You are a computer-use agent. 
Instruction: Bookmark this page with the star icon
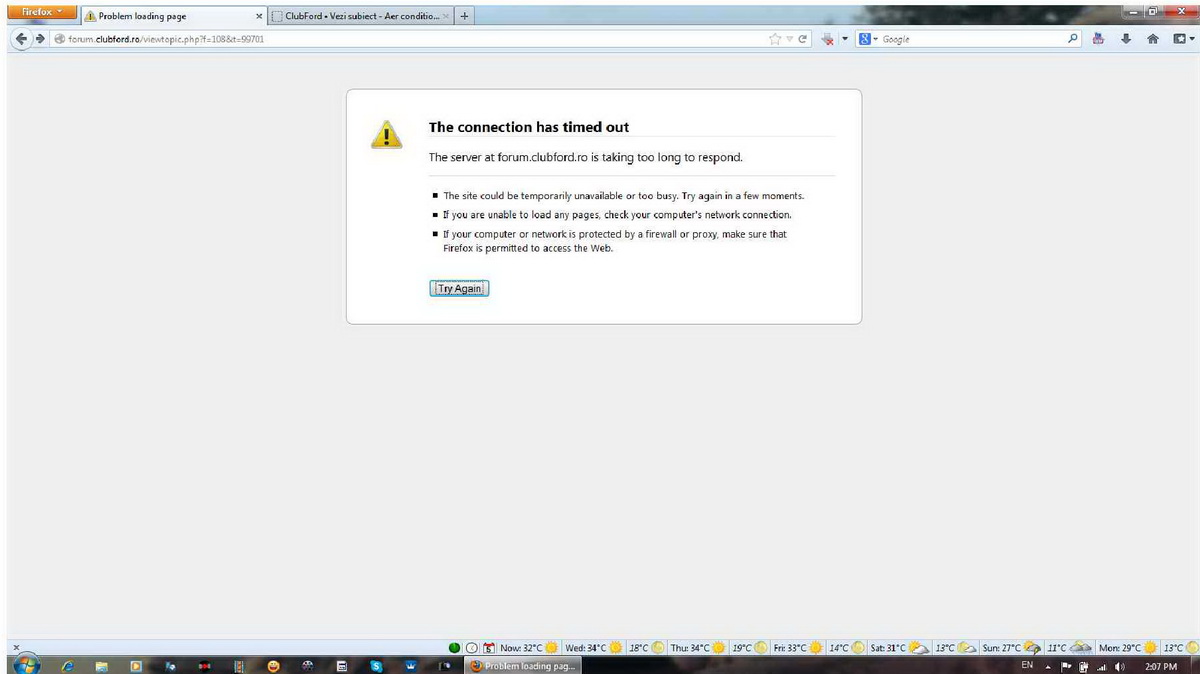pos(774,39)
